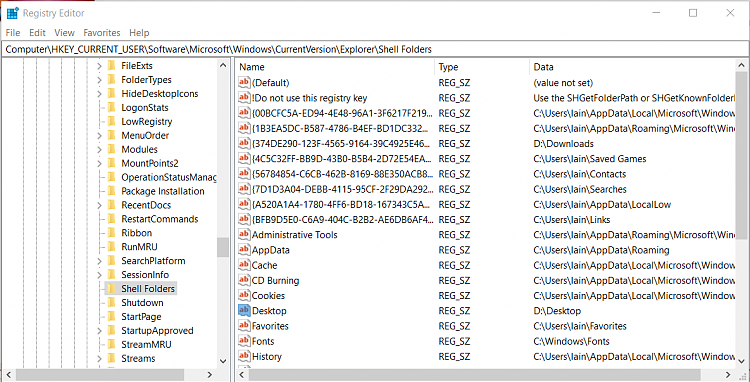Viewport: 750px width, 382px height.
Task: Select the LowRegistry key
Action: coord(146,121)
